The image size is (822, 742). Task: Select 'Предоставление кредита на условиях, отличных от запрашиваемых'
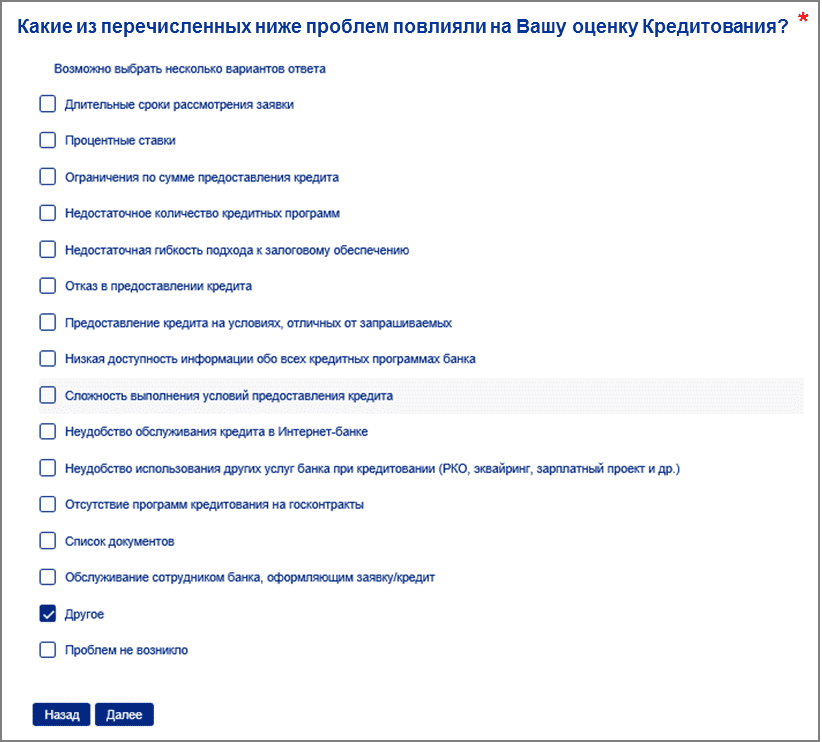48,322
